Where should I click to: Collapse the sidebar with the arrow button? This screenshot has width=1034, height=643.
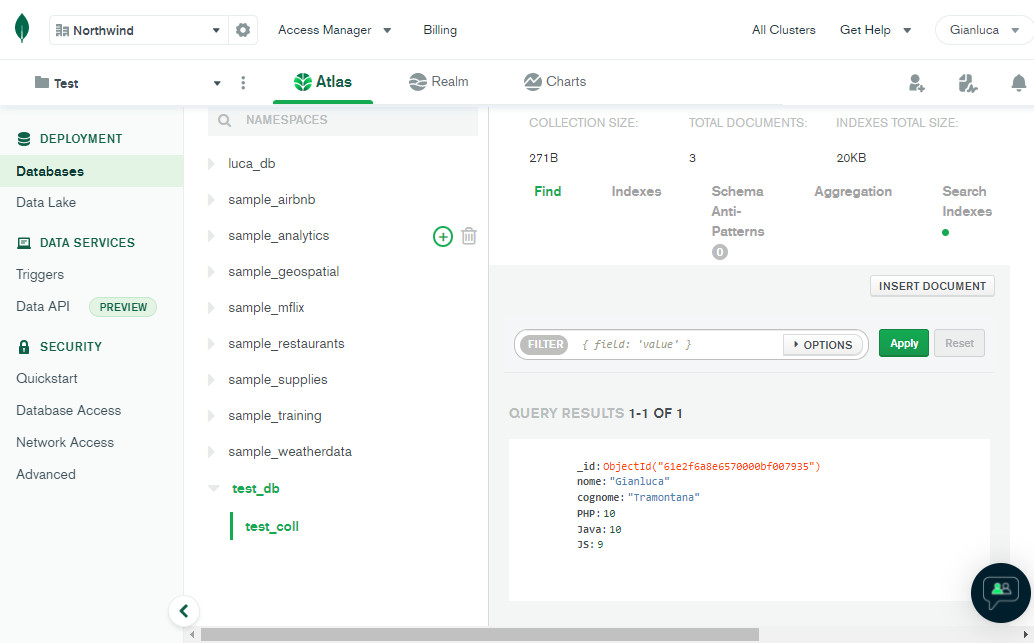tap(184, 611)
